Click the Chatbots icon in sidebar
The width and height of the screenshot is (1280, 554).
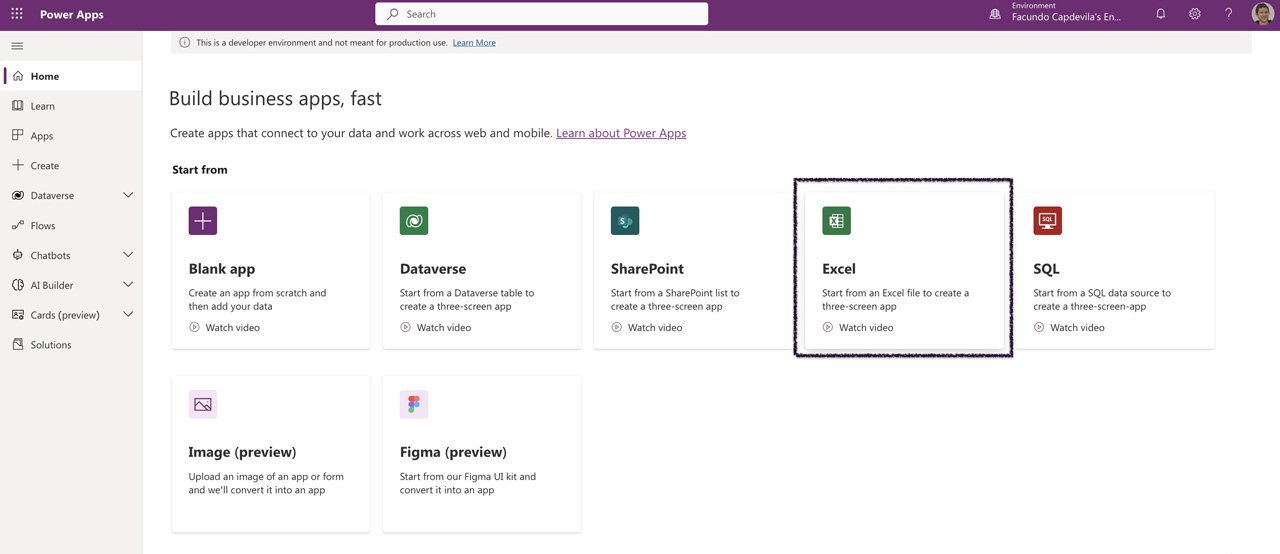tap(18, 256)
